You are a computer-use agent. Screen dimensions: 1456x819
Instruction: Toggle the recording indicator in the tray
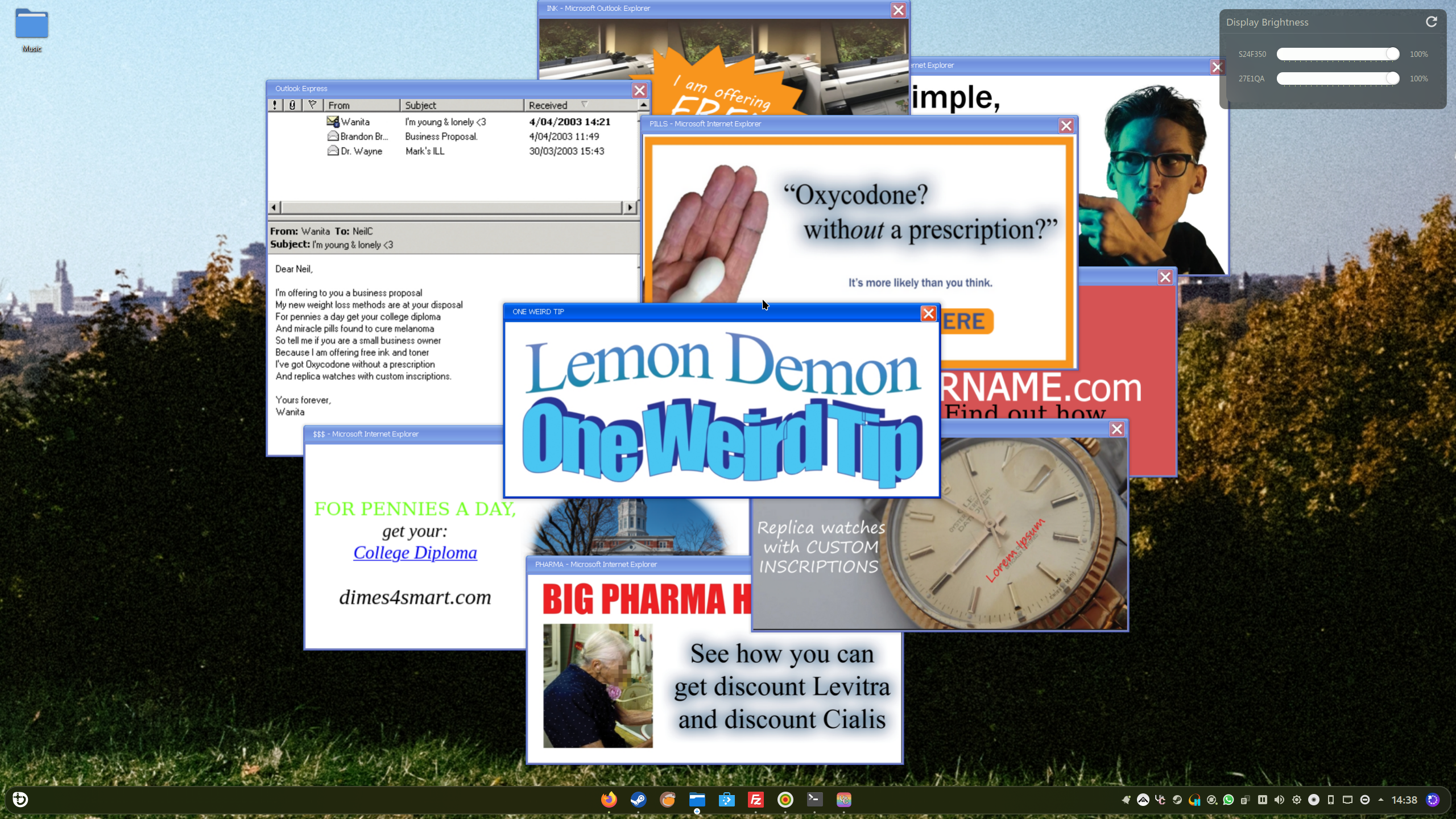pyautogui.click(x=1314, y=800)
